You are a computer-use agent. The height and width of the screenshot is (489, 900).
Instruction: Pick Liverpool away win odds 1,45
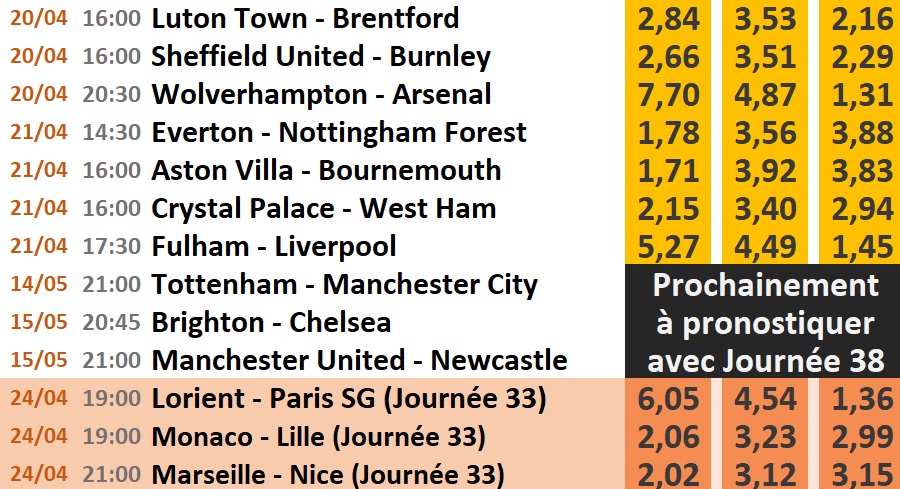tap(859, 246)
